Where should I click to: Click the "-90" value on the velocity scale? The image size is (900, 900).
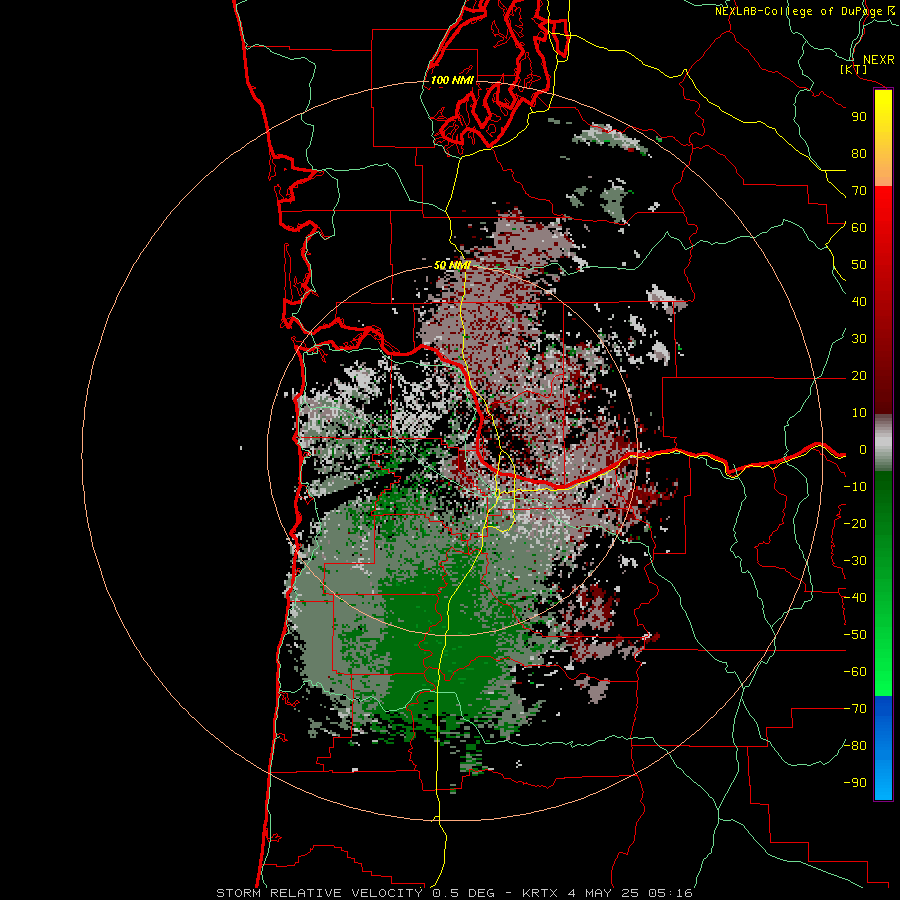tap(855, 783)
